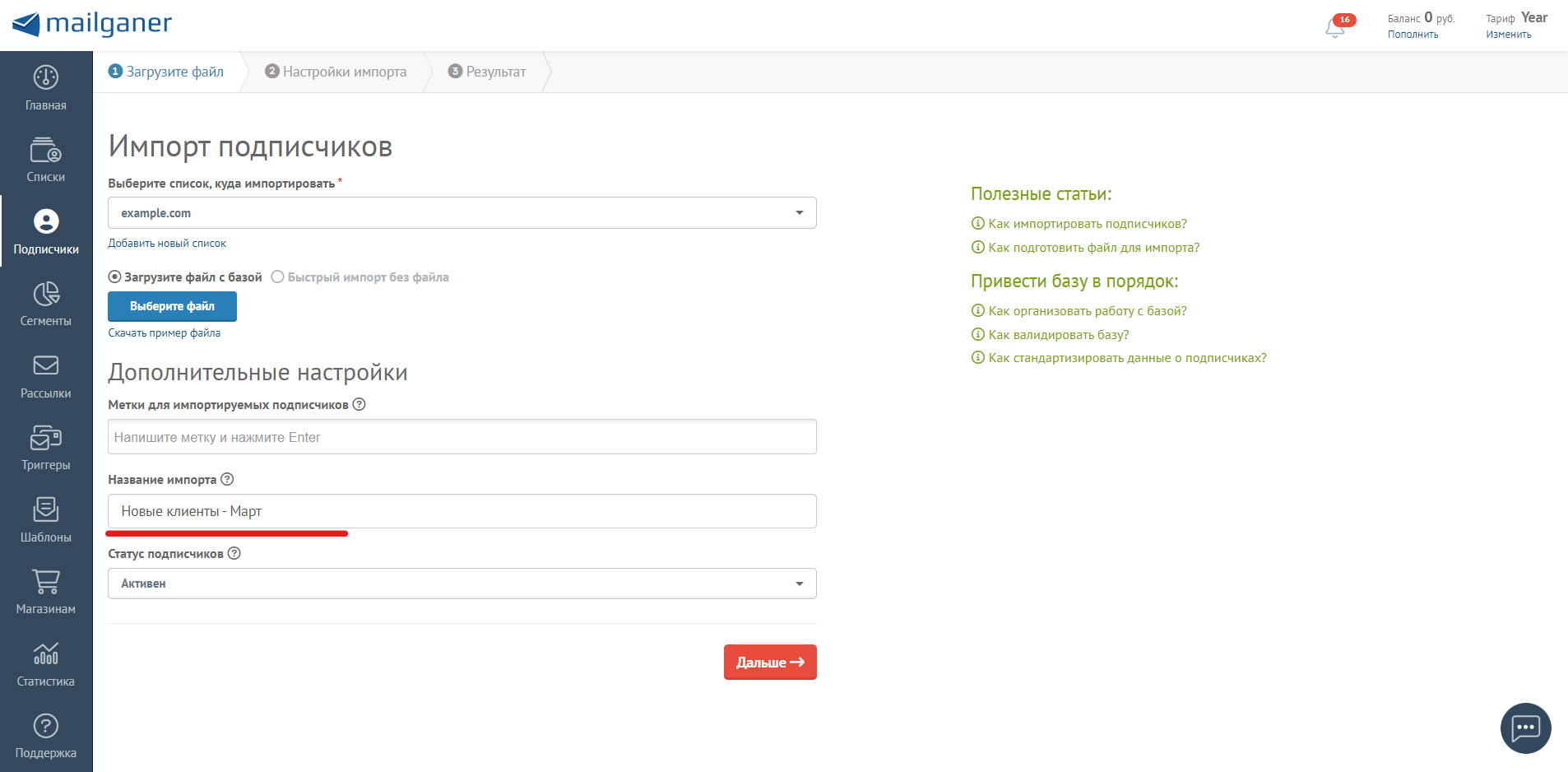Open the Списки sidebar icon
Screen dimensions: 1568x772
tap(46, 150)
